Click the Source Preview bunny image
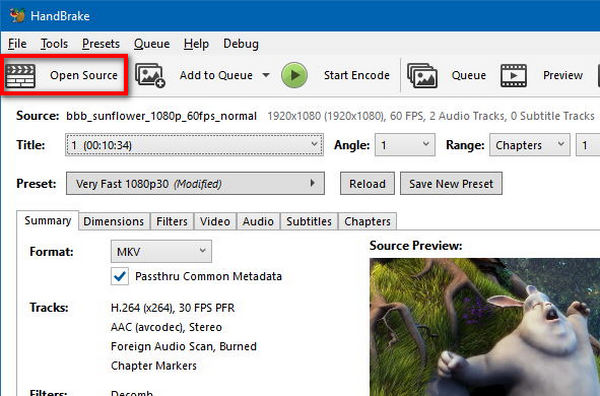This screenshot has height=396, width=600. [x=485, y=327]
